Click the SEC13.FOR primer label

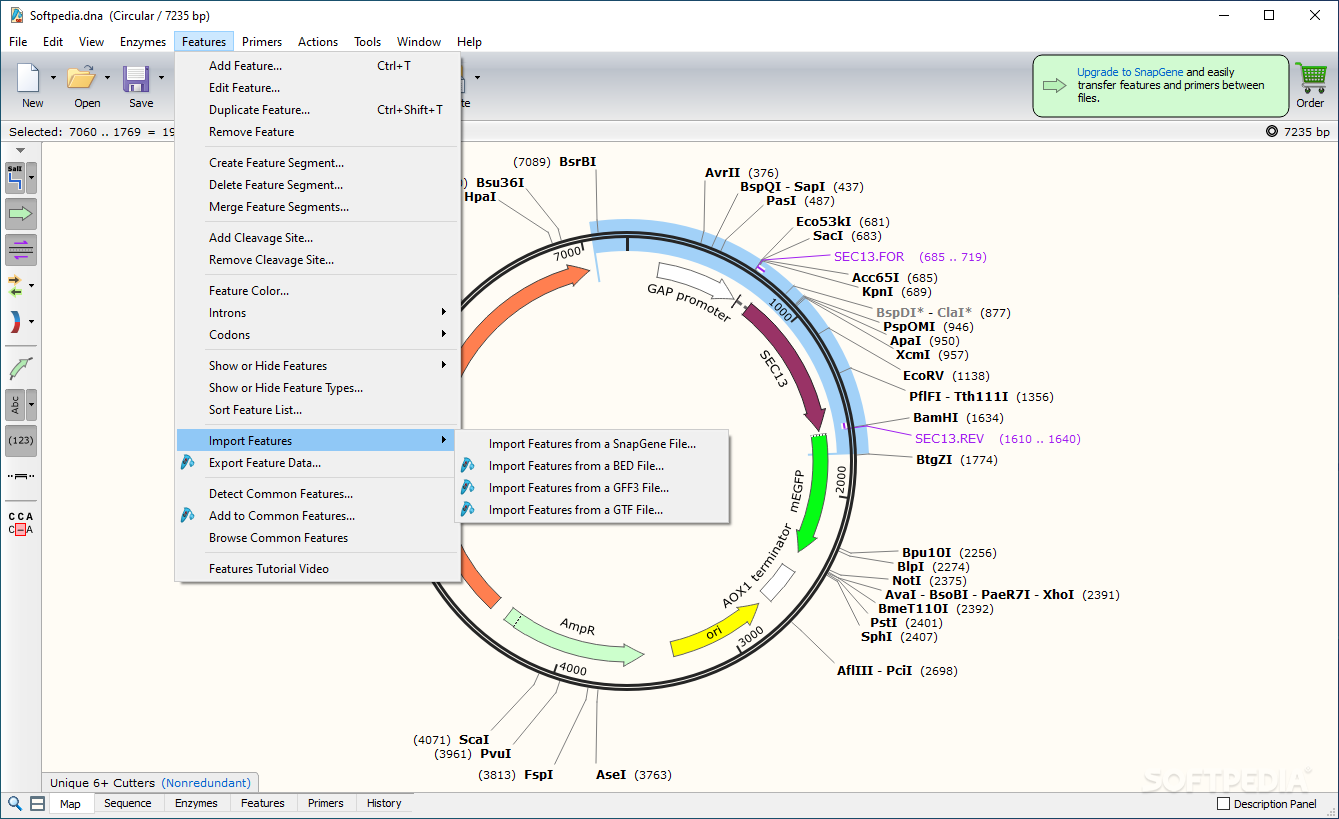pyautogui.click(x=869, y=256)
